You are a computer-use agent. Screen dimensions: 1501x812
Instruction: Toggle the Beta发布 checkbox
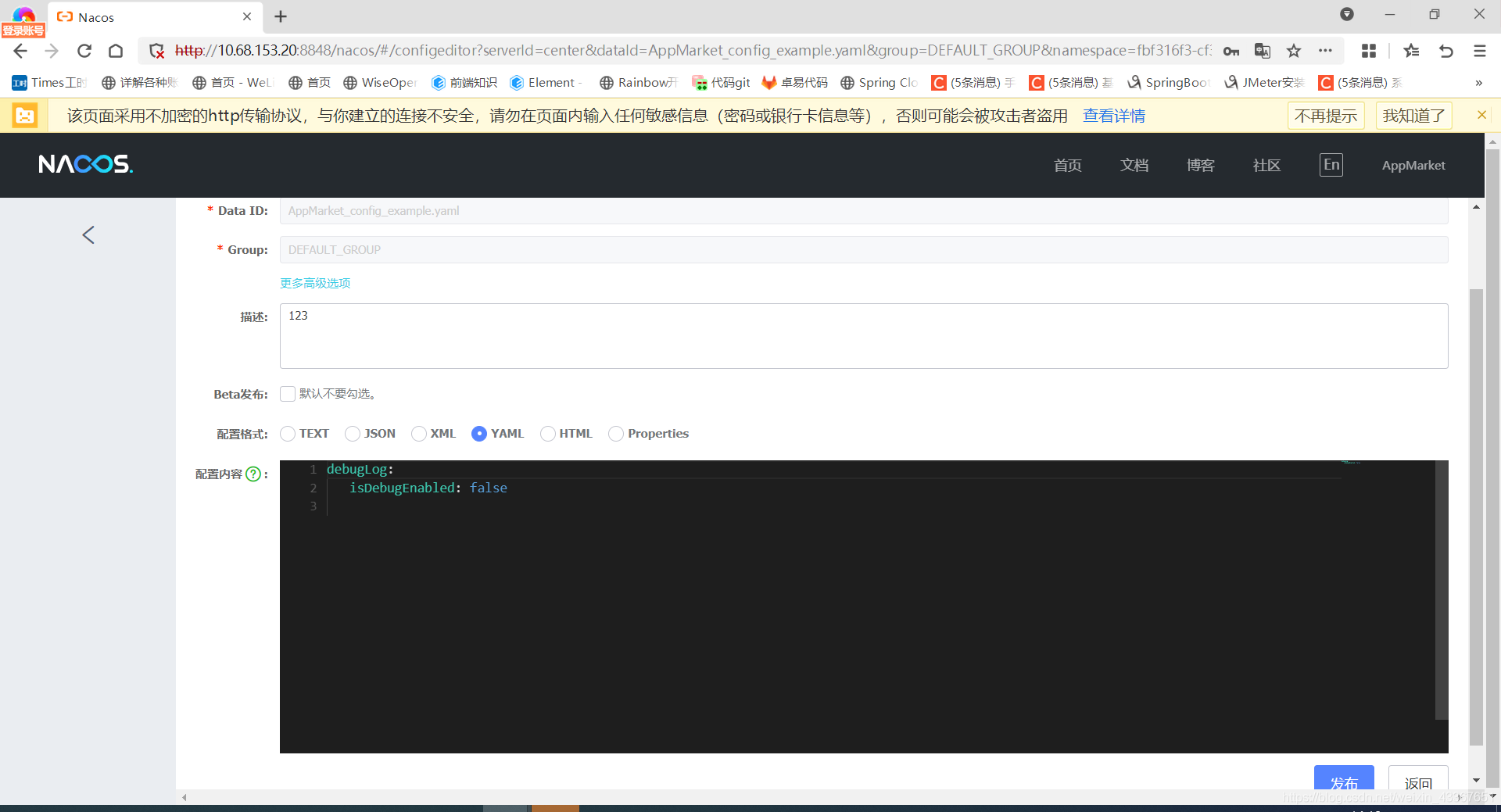[x=288, y=394]
